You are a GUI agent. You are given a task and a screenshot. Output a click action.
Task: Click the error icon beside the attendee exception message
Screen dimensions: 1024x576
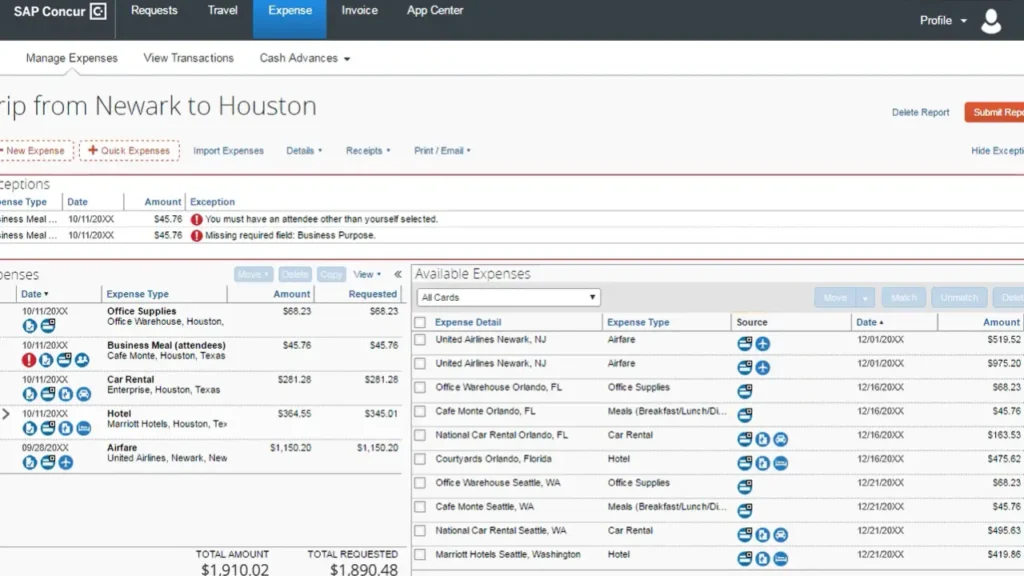pos(197,219)
